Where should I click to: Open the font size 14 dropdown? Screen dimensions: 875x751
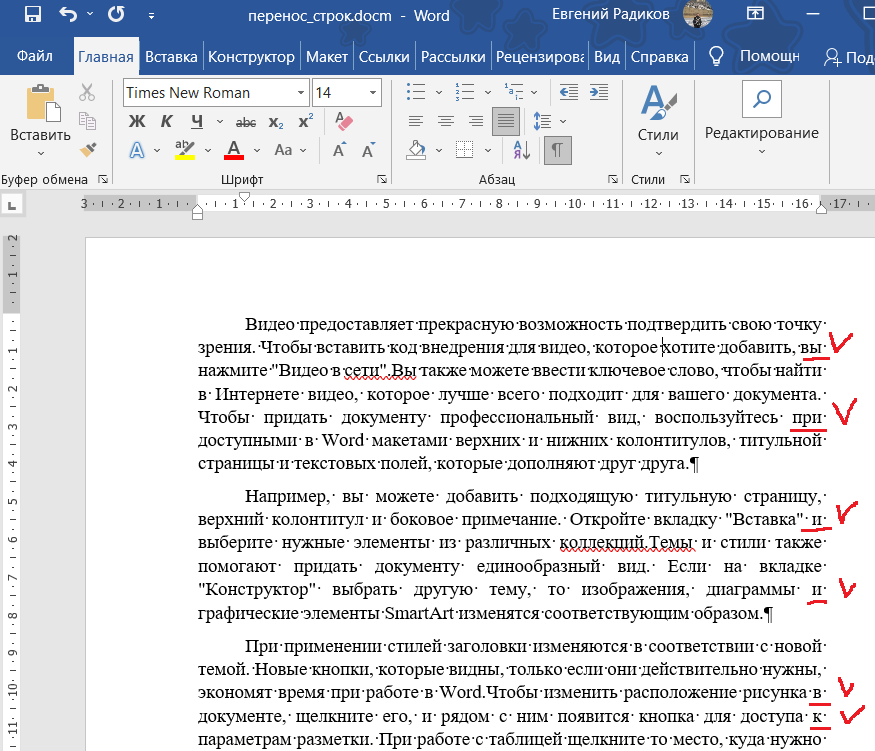click(x=373, y=93)
